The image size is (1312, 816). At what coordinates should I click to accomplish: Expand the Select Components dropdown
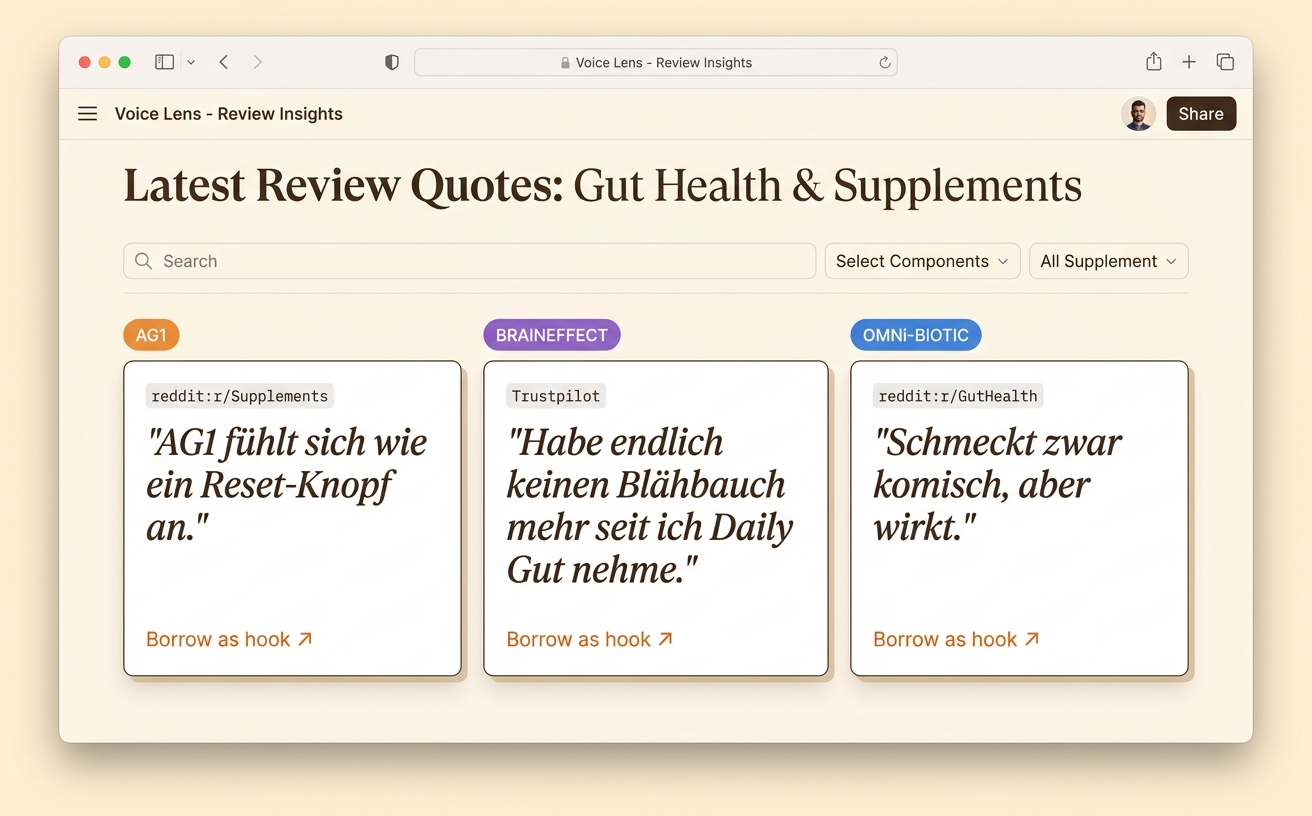pos(922,261)
